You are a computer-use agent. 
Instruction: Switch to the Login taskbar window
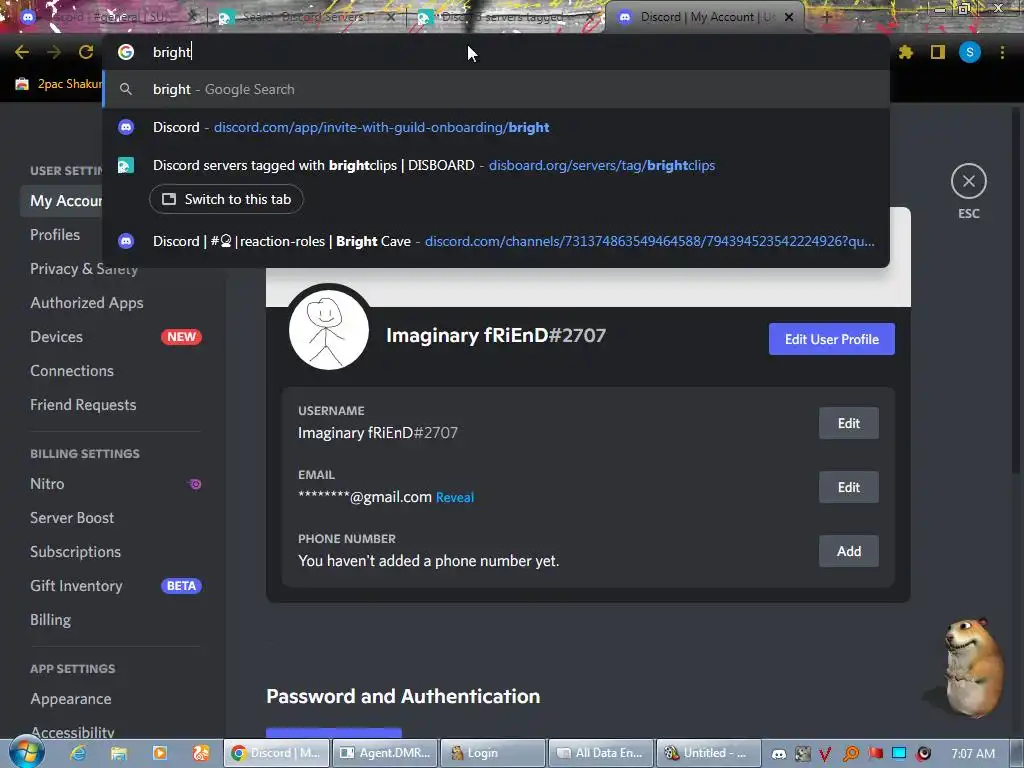(x=493, y=753)
